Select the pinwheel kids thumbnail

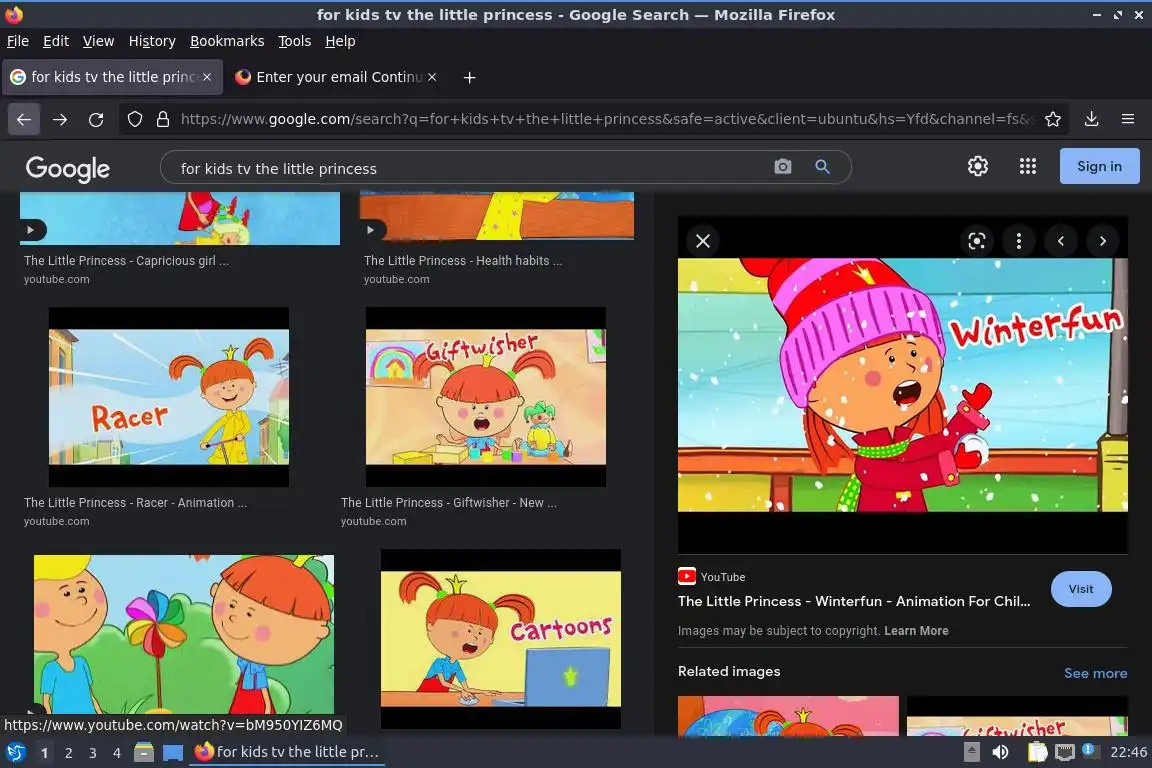[184, 634]
